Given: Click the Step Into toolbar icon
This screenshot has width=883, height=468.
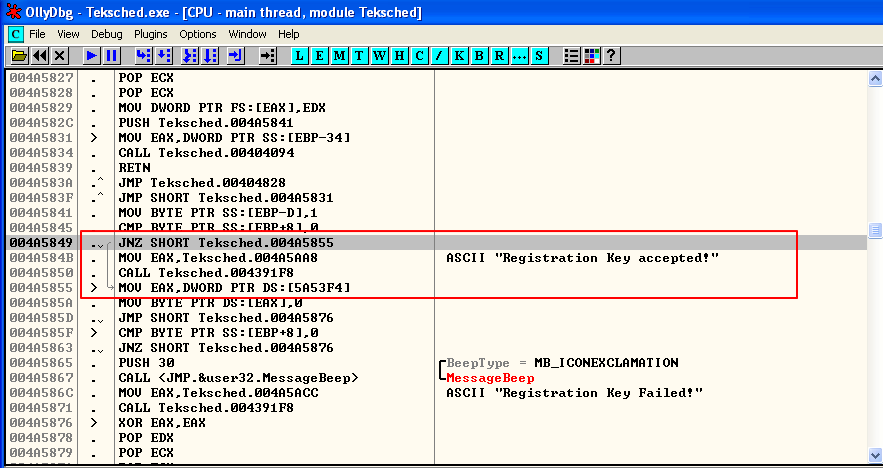Looking at the screenshot, I should 144,55.
